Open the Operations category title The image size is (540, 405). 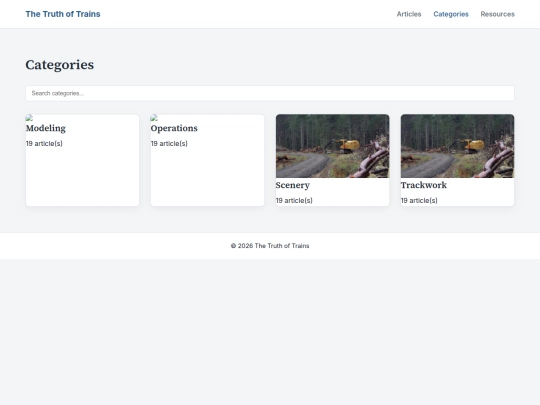174,128
